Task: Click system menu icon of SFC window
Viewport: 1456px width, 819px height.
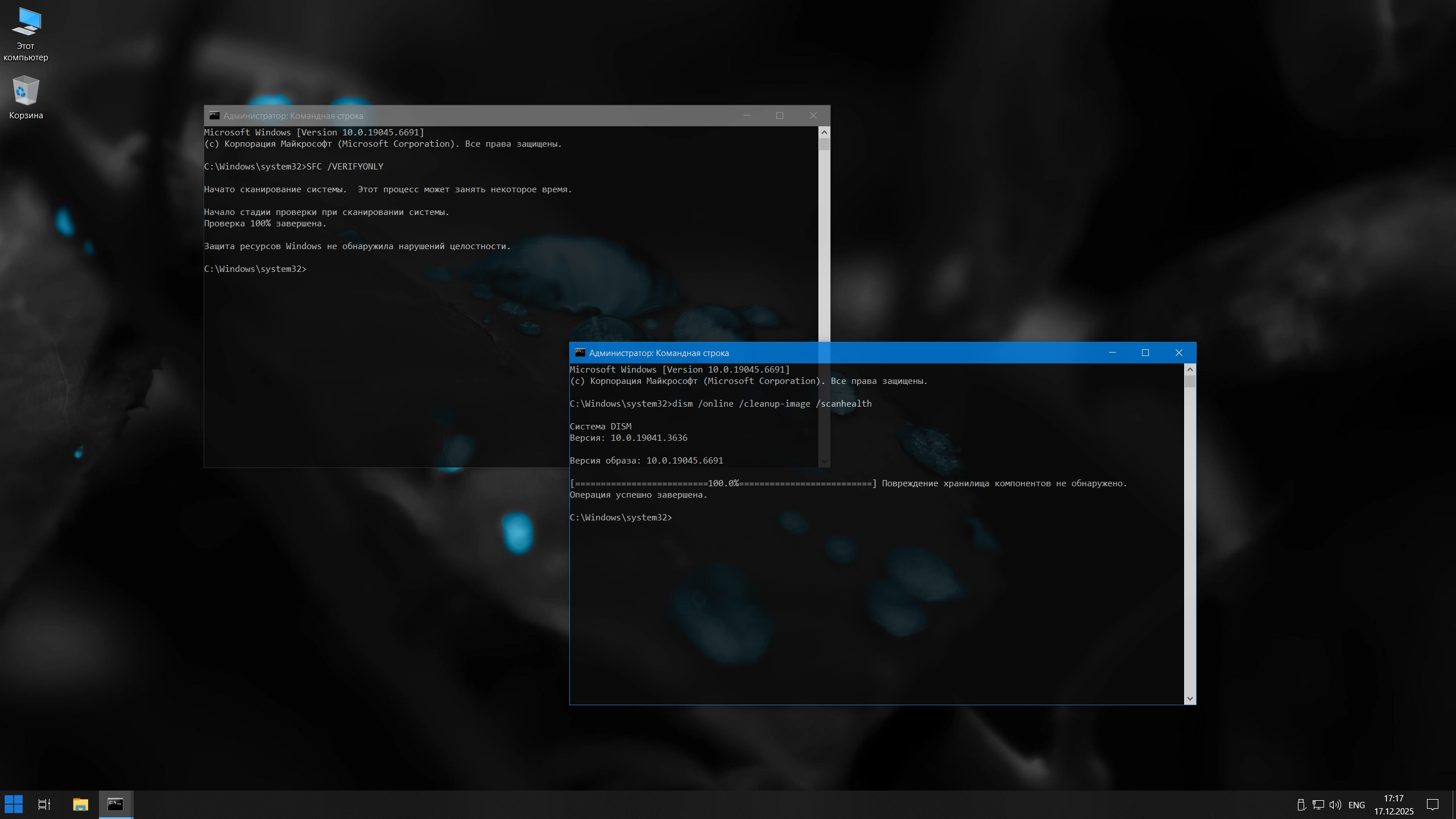Action: click(214, 115)
